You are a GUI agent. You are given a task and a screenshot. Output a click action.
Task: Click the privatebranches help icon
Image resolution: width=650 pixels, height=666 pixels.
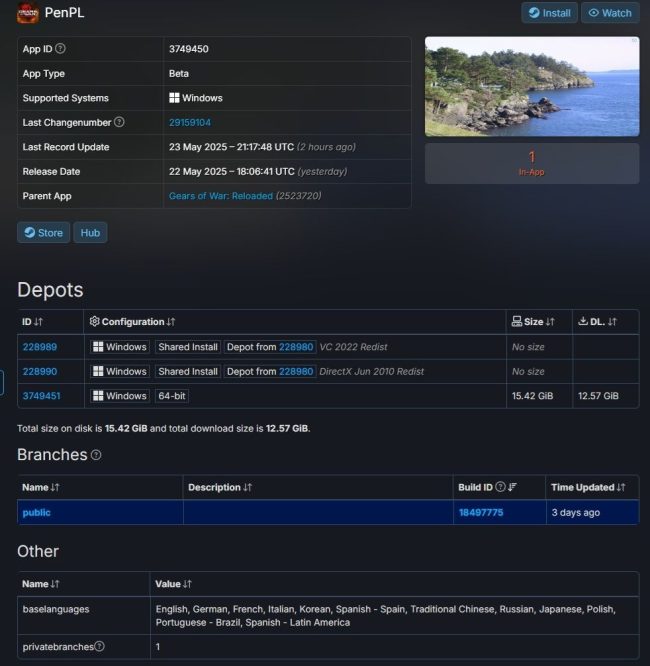click(x=99, y=646)
